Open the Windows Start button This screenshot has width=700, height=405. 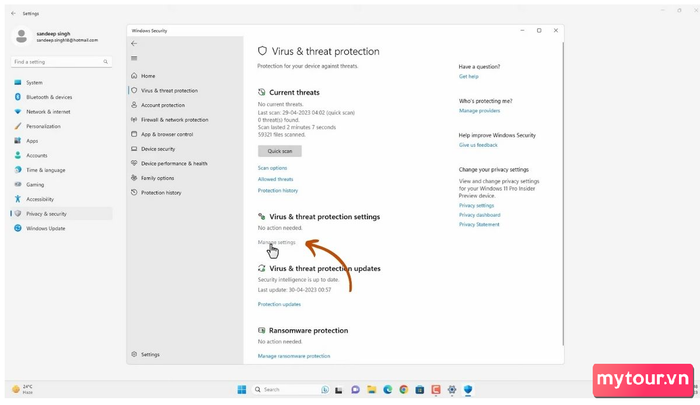(242, 390)
